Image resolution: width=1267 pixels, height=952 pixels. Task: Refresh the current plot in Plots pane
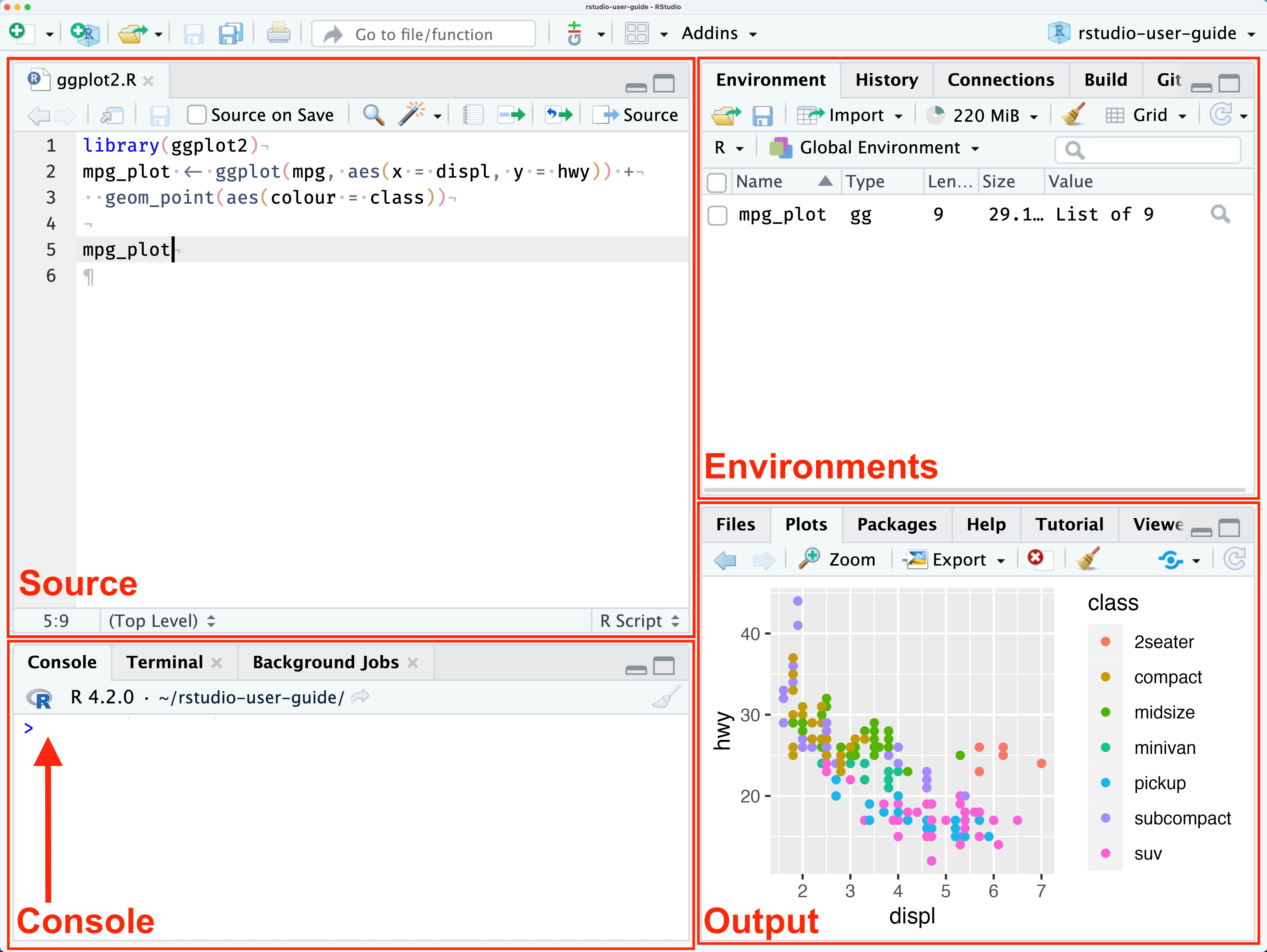1234,559
